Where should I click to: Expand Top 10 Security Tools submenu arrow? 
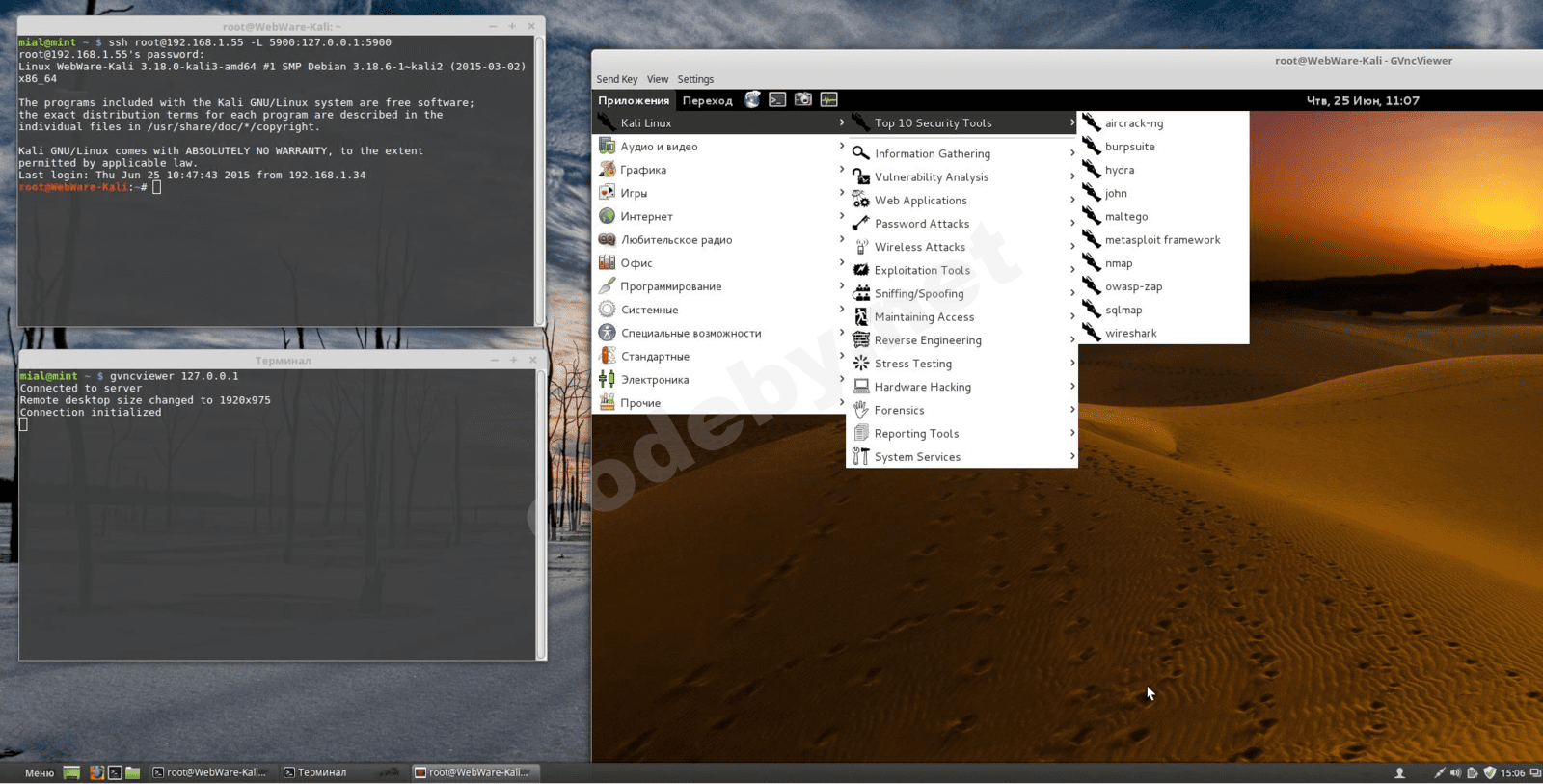coord(1072,122)
